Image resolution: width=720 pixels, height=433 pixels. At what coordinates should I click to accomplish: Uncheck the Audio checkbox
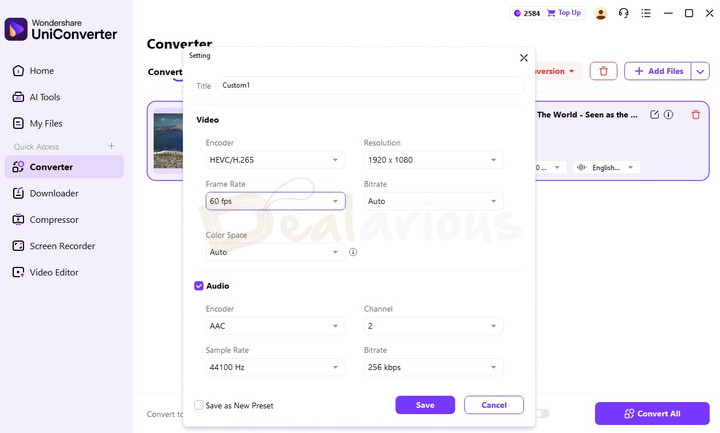[199, 286]
